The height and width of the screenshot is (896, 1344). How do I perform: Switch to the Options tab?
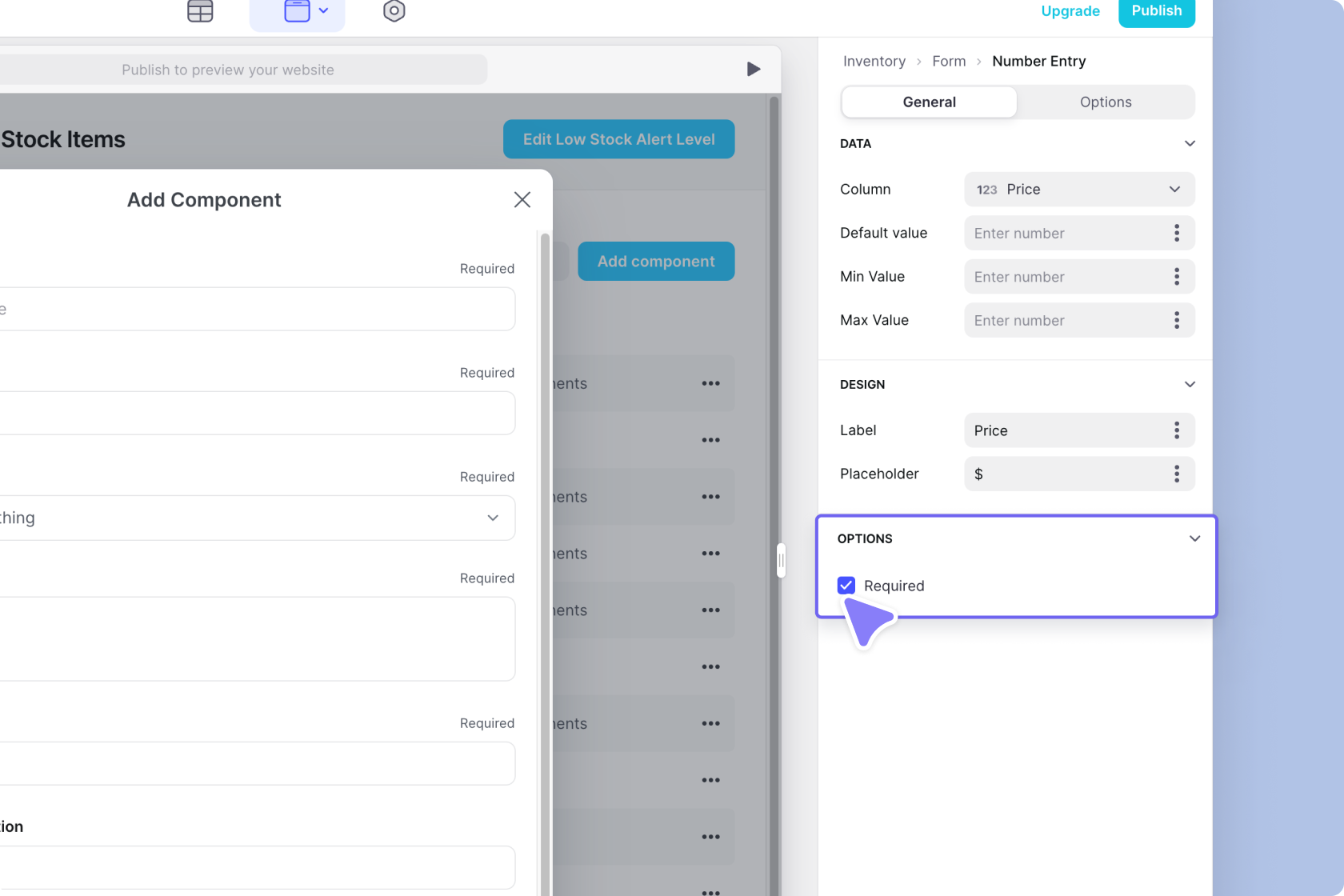coord(1105,102)
